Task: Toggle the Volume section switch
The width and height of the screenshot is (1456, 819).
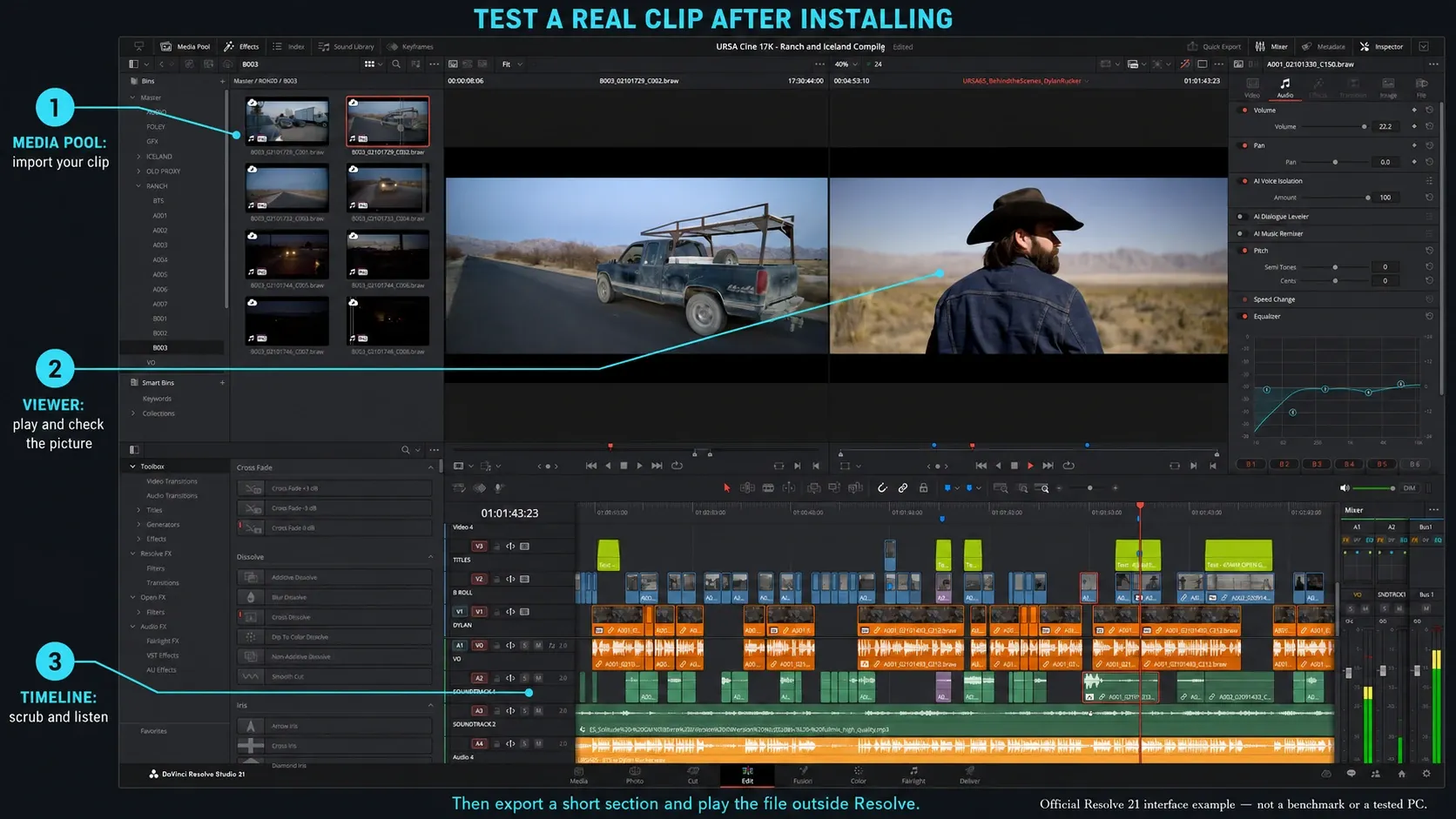Action: click(x=1244, y=110)
